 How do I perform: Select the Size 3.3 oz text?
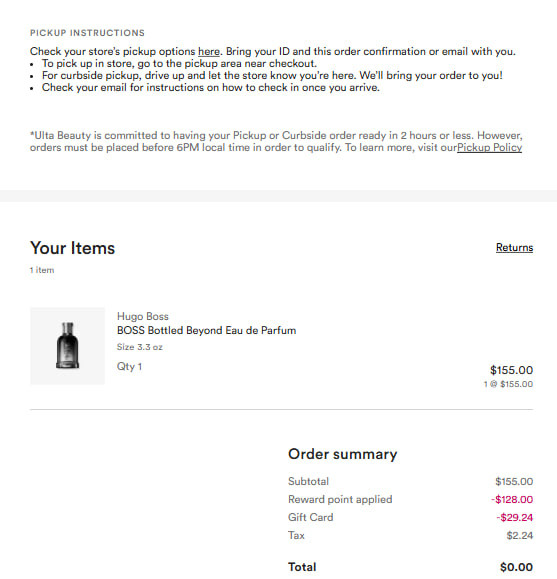click(x=140, y=347)
